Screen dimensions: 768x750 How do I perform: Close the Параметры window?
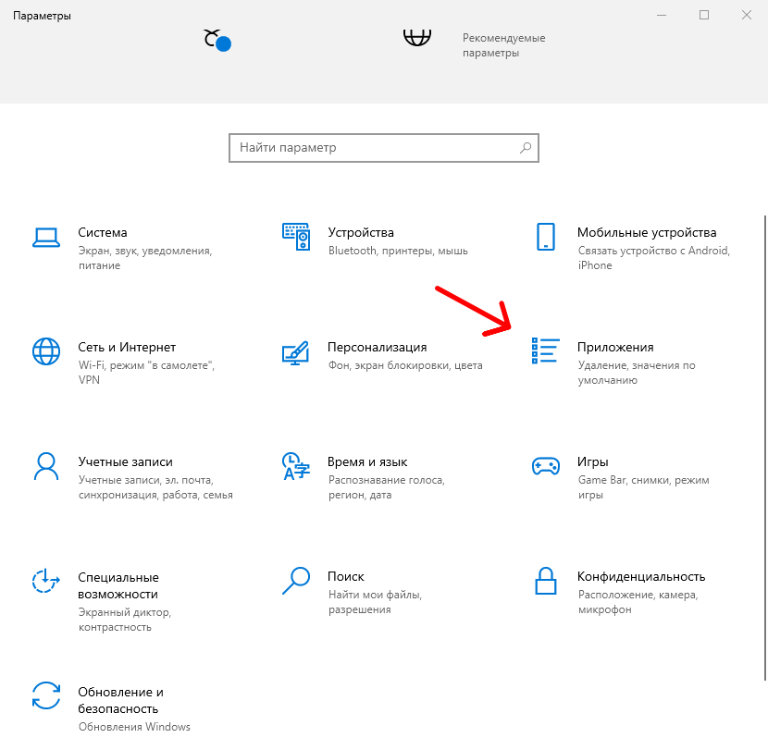pos(746,15)
